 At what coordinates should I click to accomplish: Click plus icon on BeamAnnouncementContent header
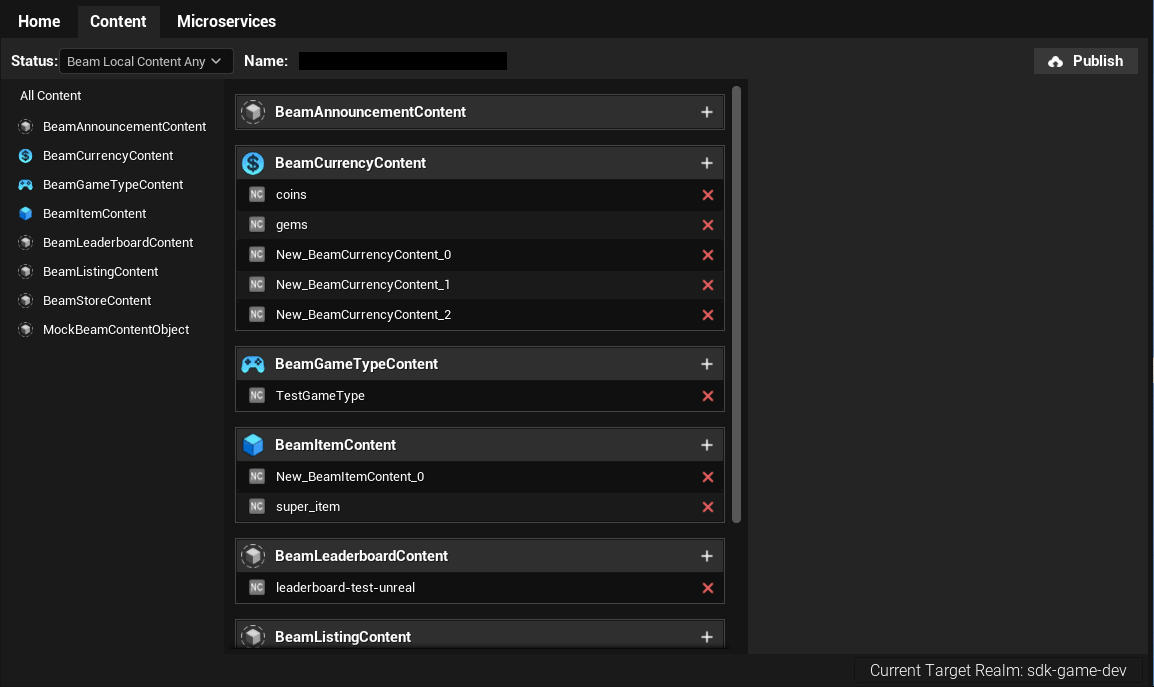tap(707, 112)
